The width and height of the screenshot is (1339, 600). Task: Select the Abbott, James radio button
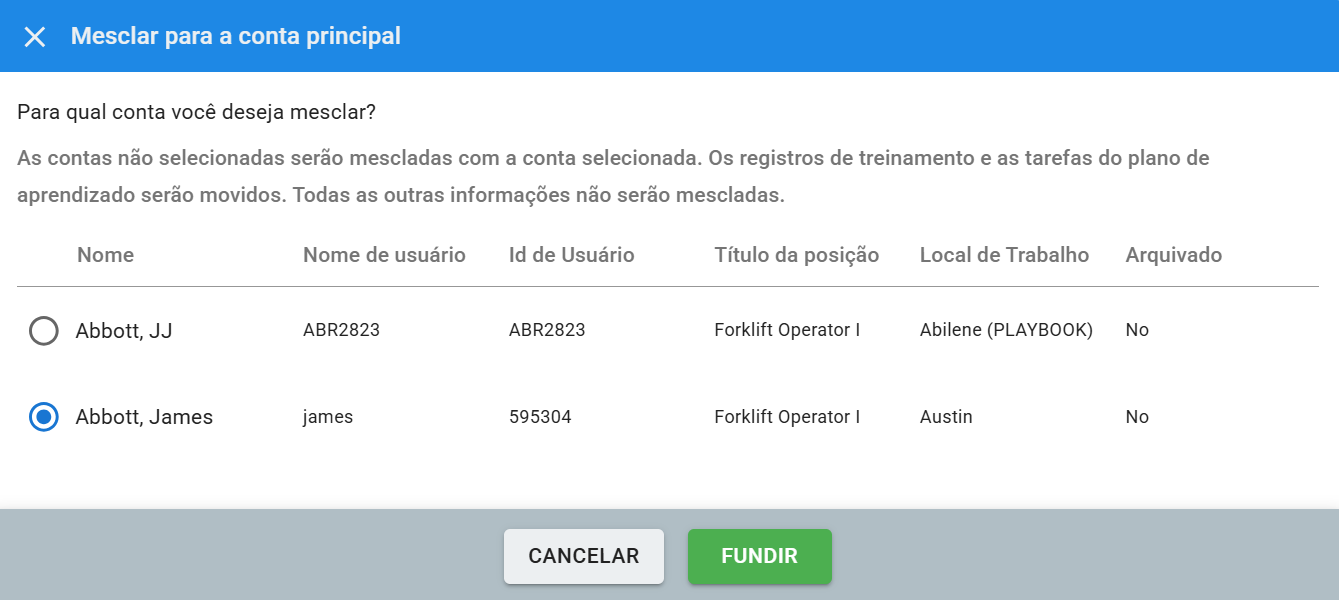(x=44, y=417)
